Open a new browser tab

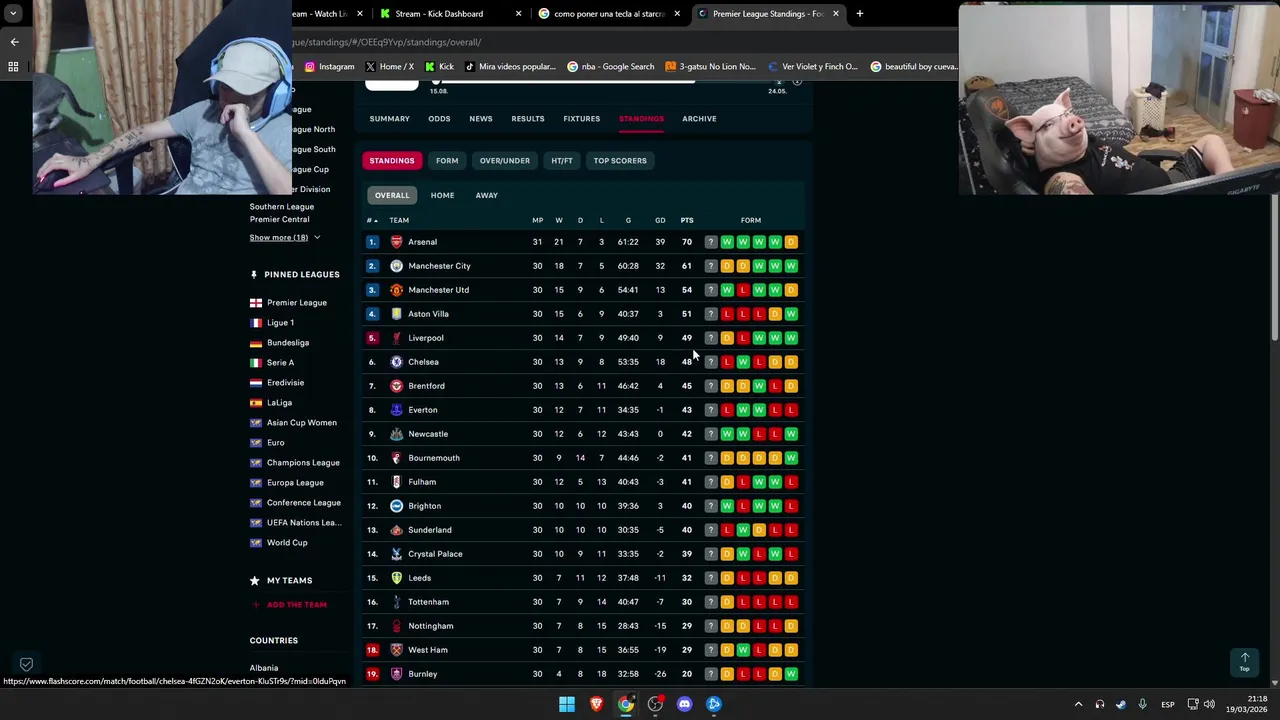click(859, 14)
